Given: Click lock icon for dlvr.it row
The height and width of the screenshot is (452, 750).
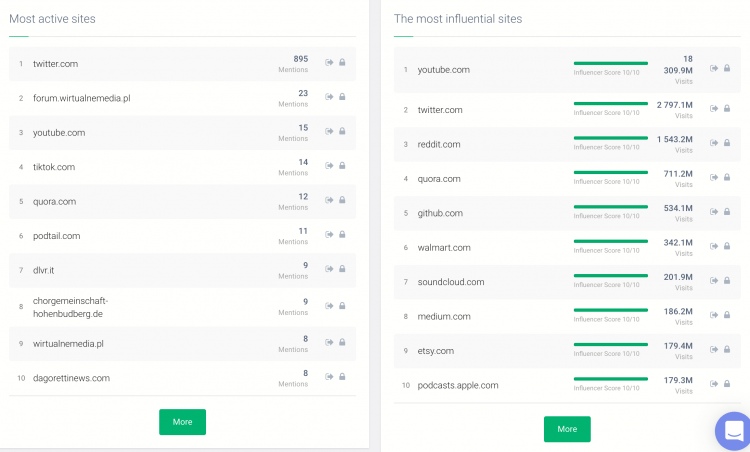Looking at the screenshot, I should pos(342,269).
